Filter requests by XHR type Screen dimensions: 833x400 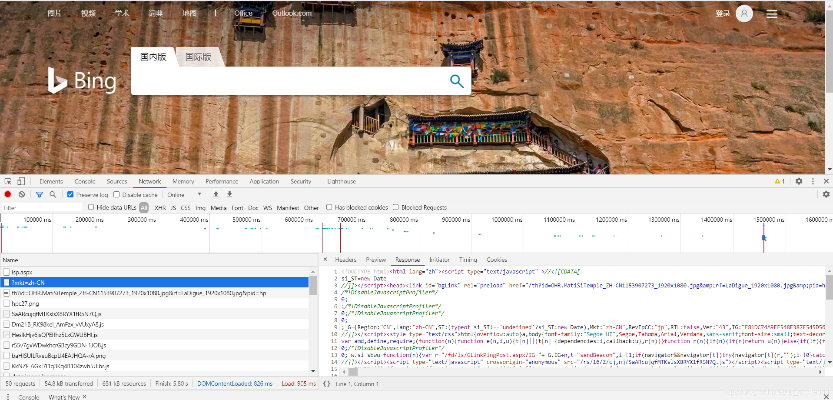(x=161, y=207)
